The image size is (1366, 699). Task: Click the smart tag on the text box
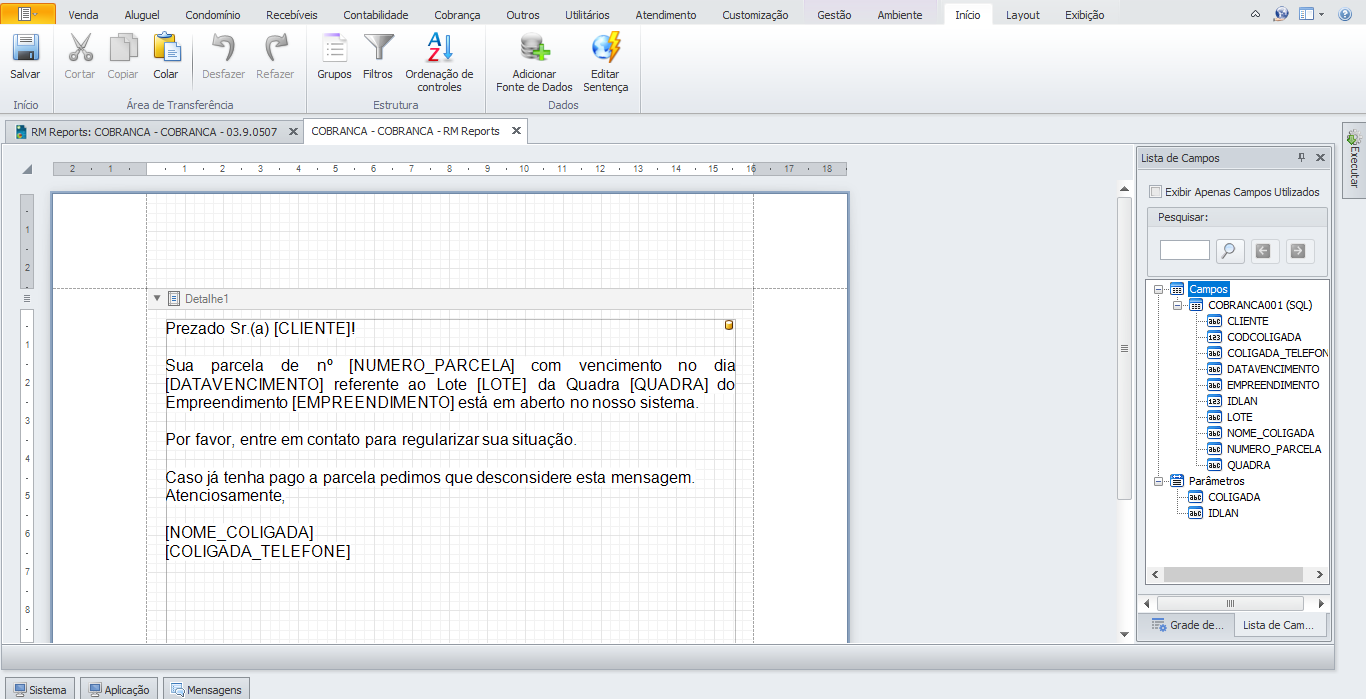tap(729, 325)
